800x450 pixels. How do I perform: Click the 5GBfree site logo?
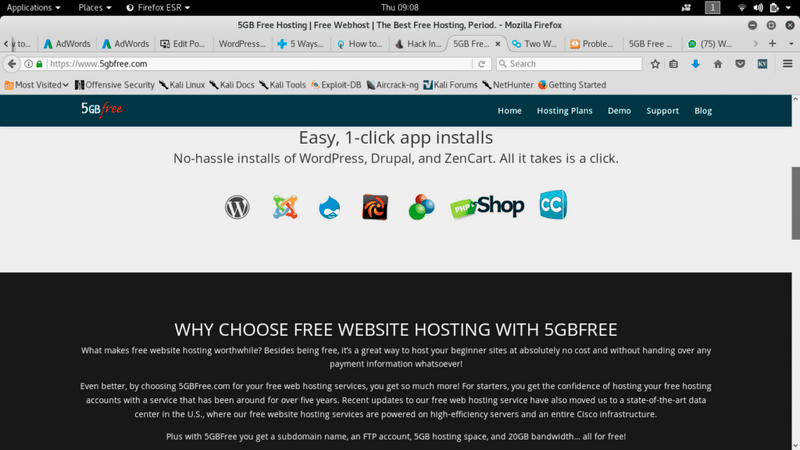[102, 109]
